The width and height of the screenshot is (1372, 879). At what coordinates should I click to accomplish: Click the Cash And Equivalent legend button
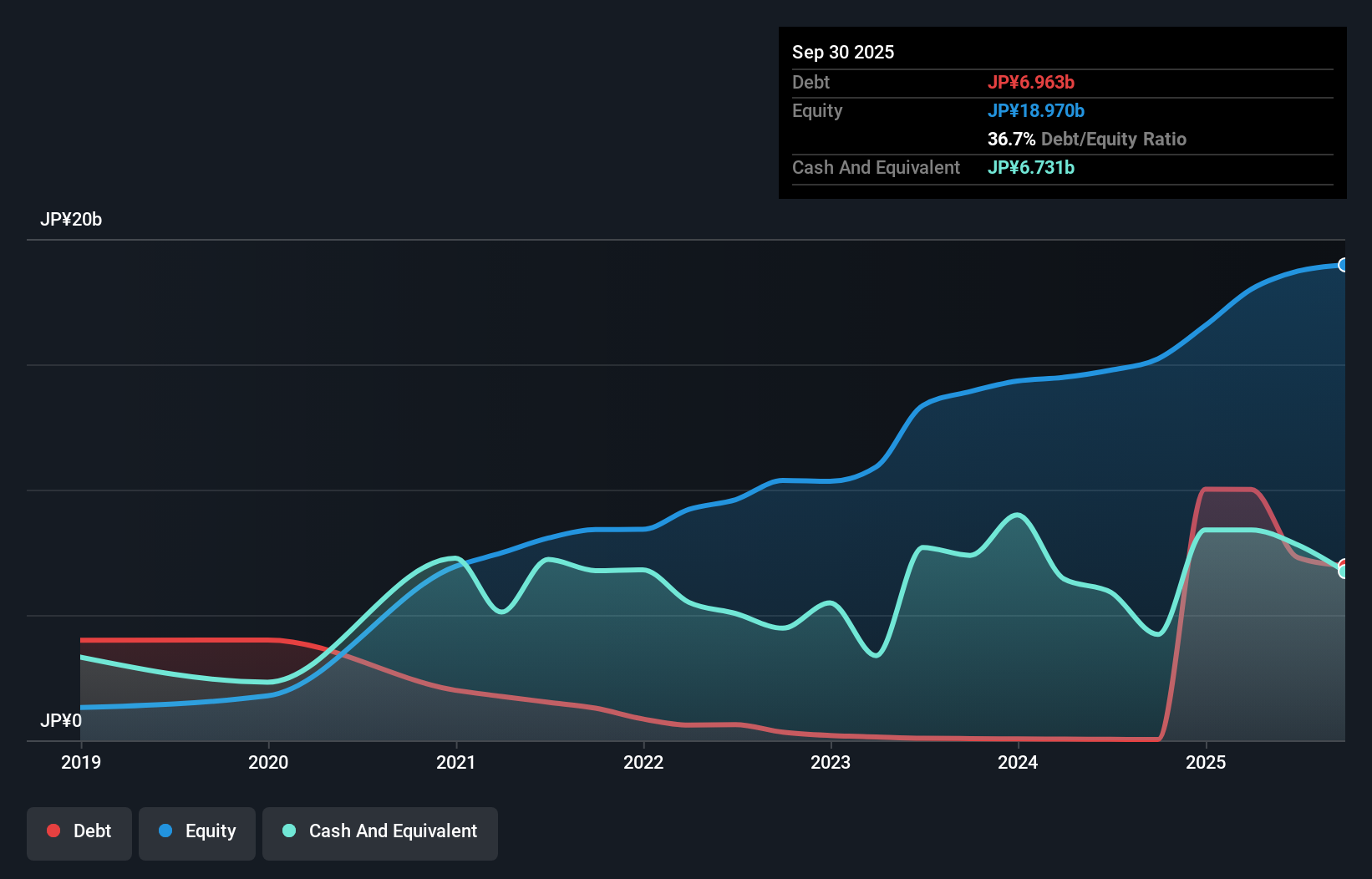click(380, 832)
